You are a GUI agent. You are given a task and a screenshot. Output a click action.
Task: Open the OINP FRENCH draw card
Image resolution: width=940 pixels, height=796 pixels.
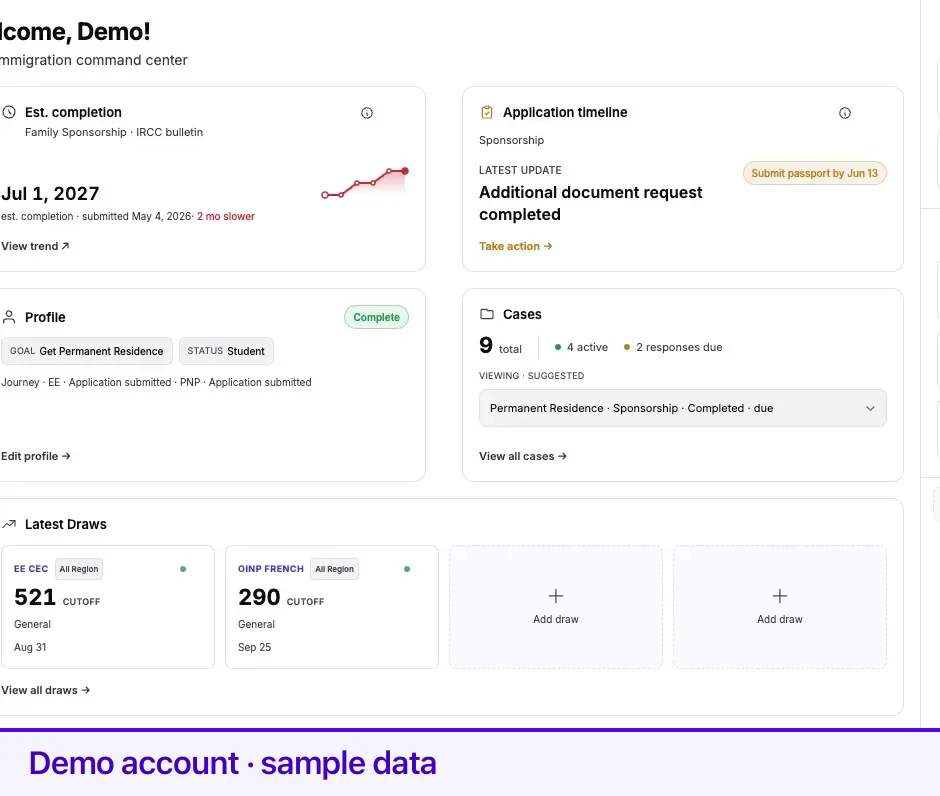click(332, 607)
